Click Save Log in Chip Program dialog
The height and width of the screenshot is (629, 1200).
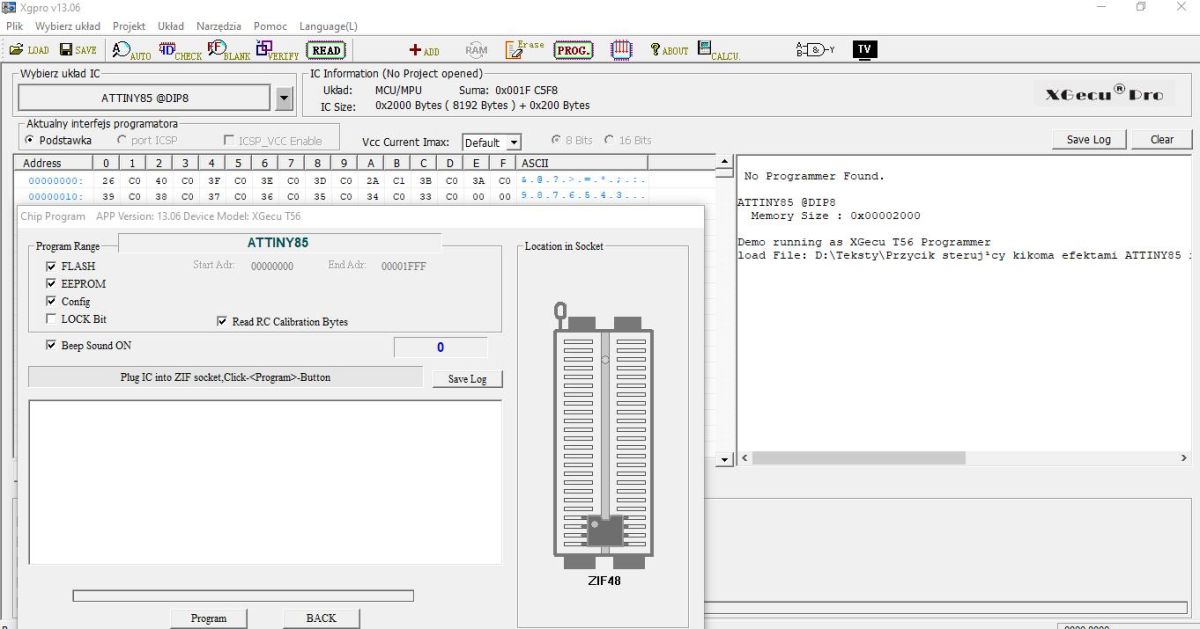click(467, 379)
